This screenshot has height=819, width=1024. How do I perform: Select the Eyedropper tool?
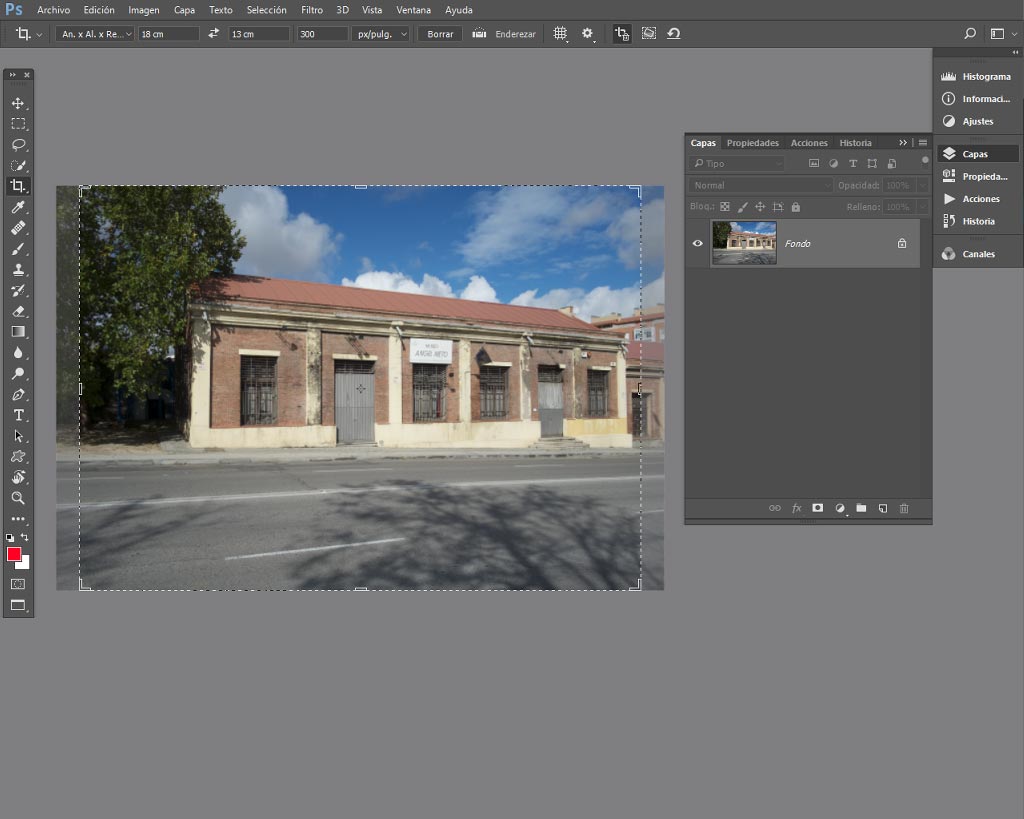tap(18, 208)
